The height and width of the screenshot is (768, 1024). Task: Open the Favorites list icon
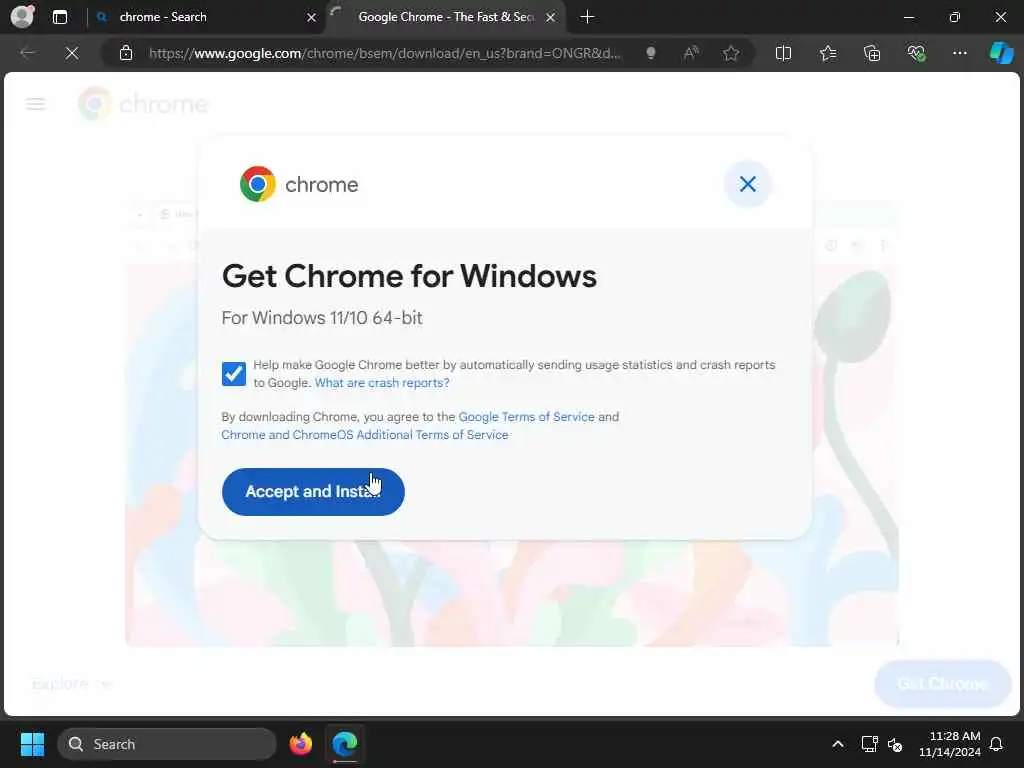tap(827, 53)
